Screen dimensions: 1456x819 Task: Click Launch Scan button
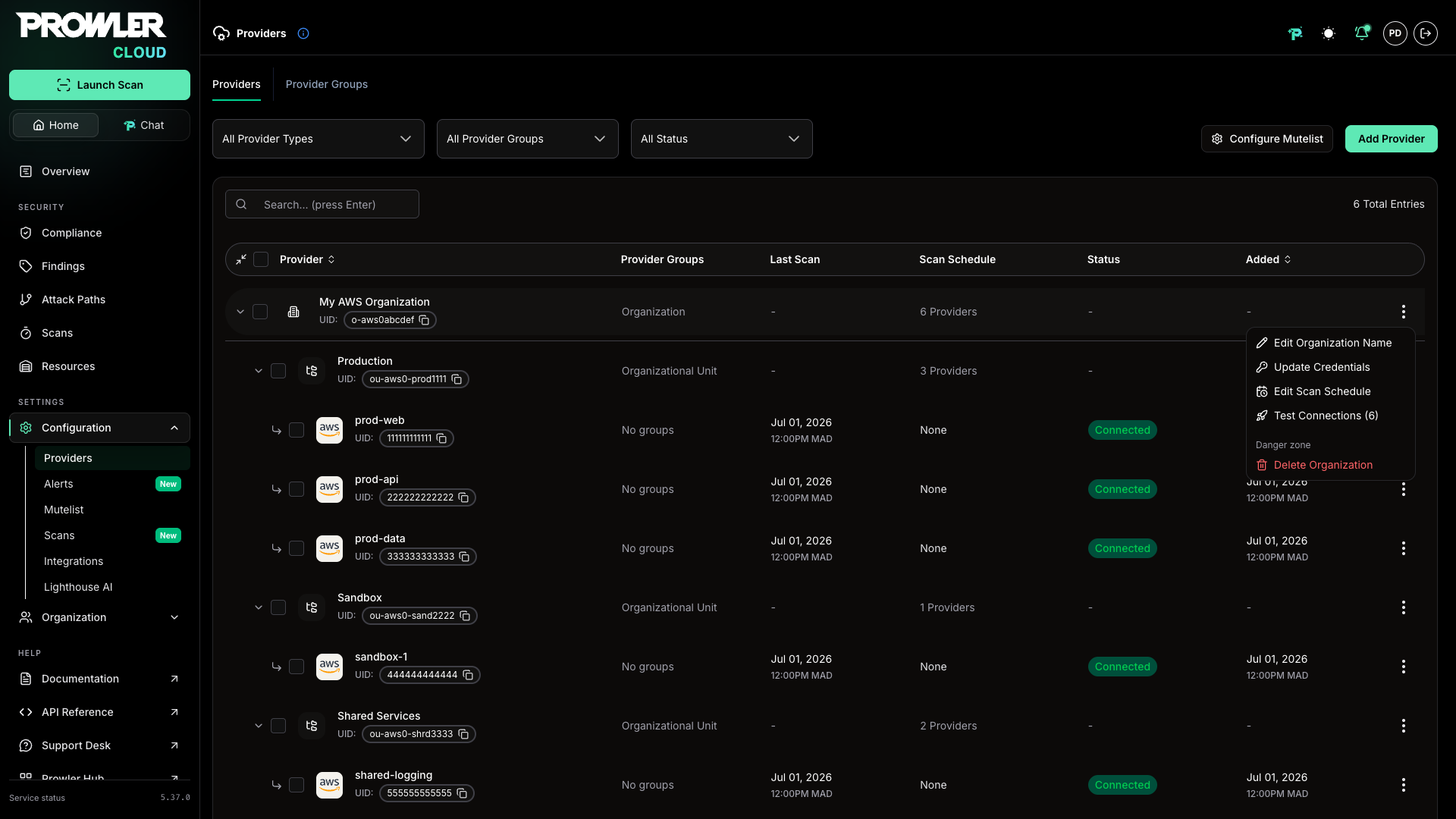pos(99,85)
